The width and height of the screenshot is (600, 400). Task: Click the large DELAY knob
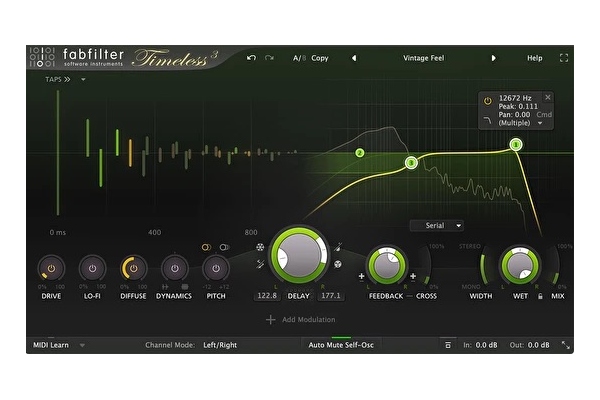(x=299, y=255)
